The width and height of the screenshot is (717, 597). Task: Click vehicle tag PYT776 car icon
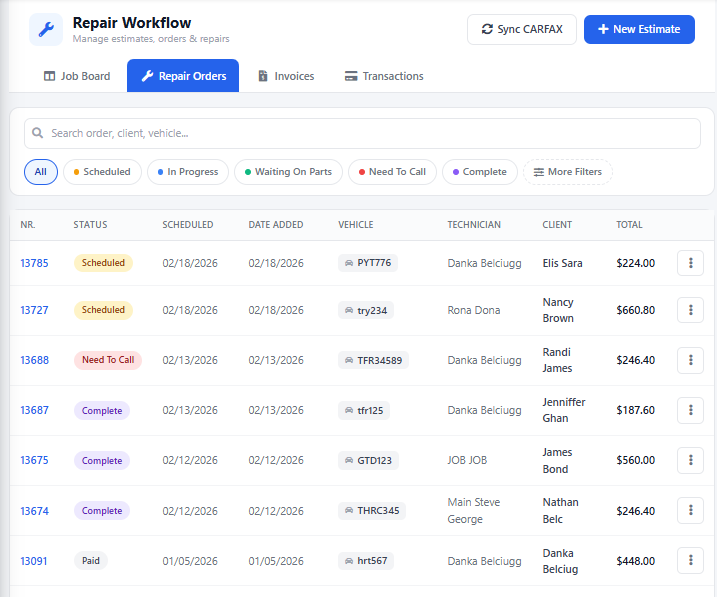coord(348,263)
